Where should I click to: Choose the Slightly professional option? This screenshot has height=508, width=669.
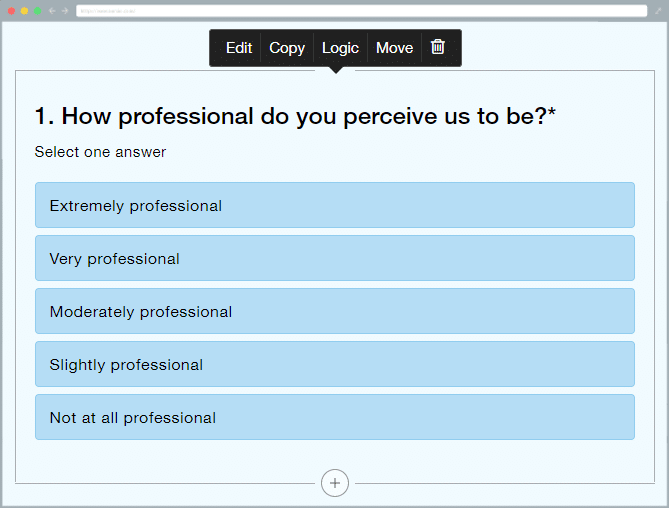[335, 364]
